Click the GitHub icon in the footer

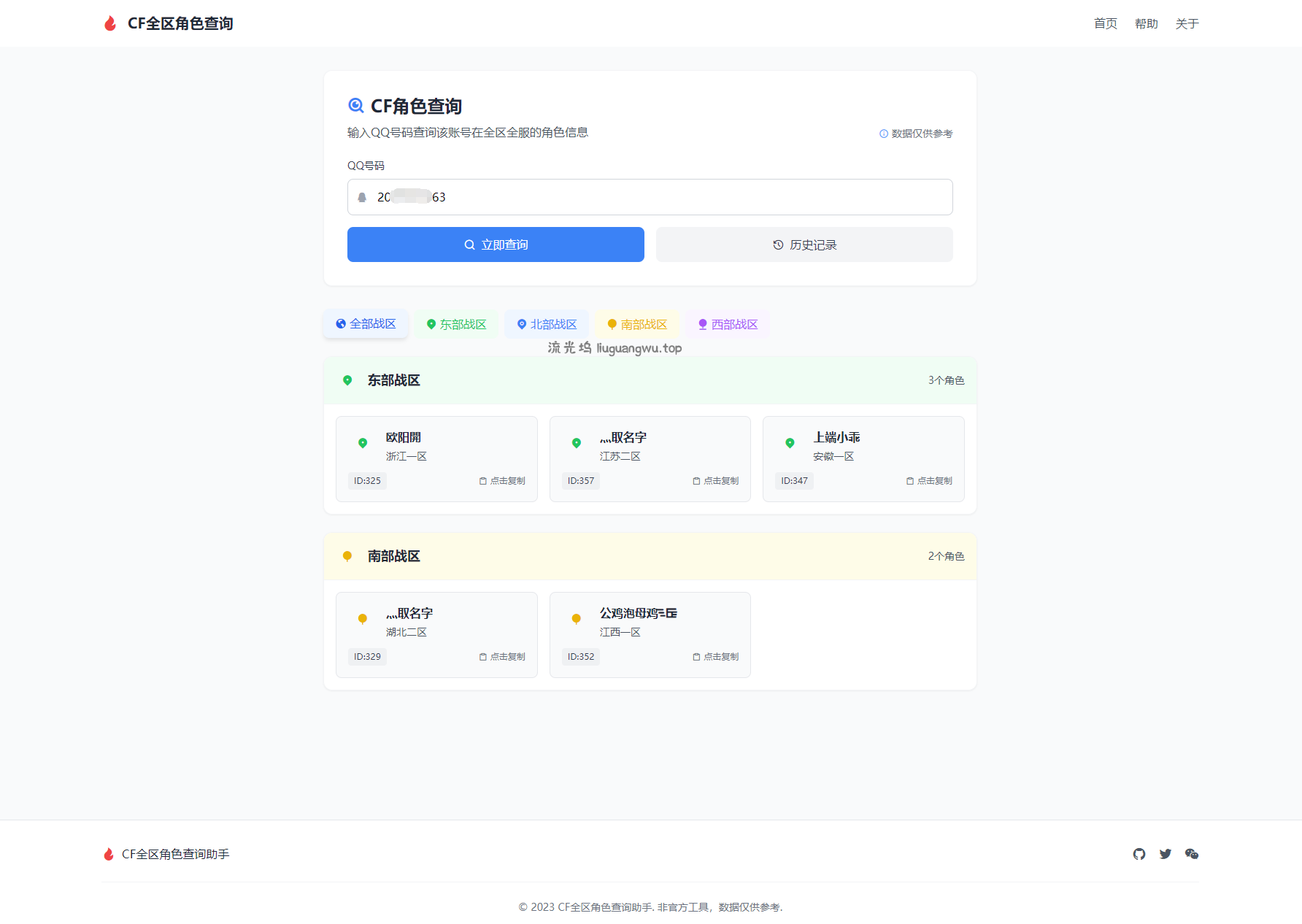[1139, 853]
